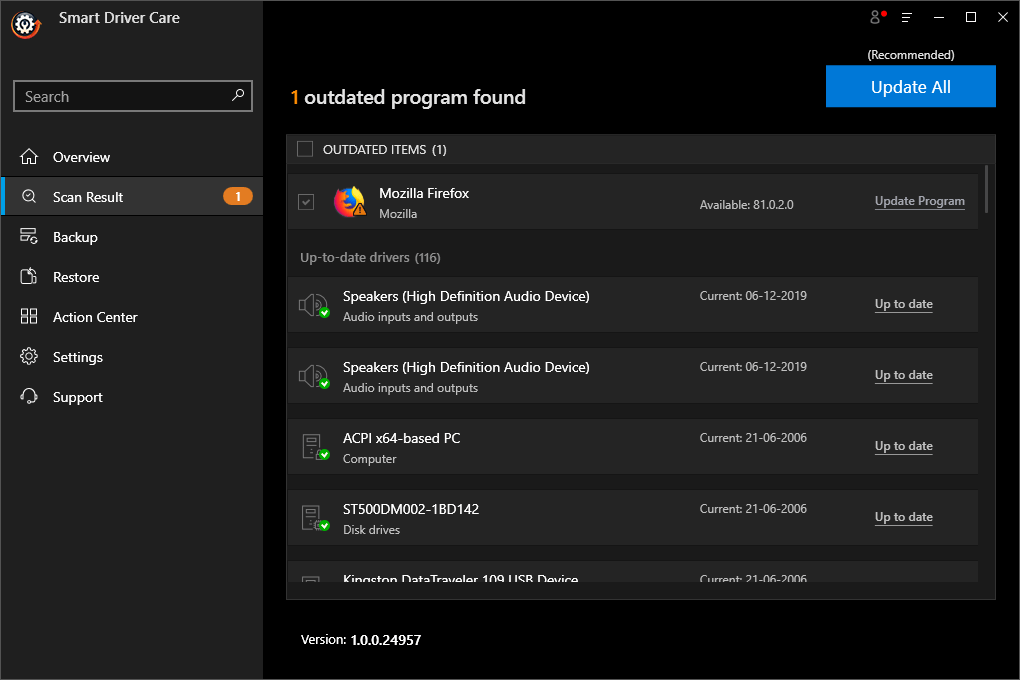1020x680 pixels.
Task: Open the hamburger menu near minimize button
Action: 906,17
